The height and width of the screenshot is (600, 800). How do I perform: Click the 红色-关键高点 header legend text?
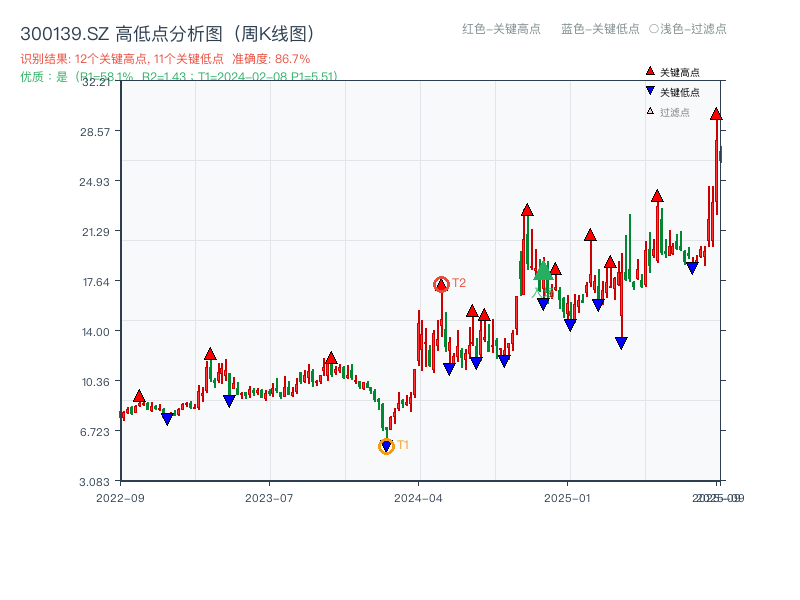(x=501, y=29)
